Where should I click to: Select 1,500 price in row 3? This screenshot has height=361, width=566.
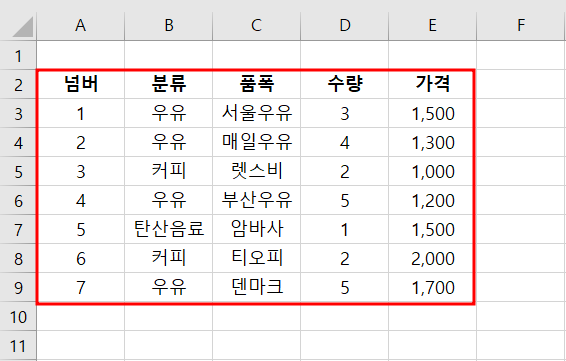click(432, 113)
